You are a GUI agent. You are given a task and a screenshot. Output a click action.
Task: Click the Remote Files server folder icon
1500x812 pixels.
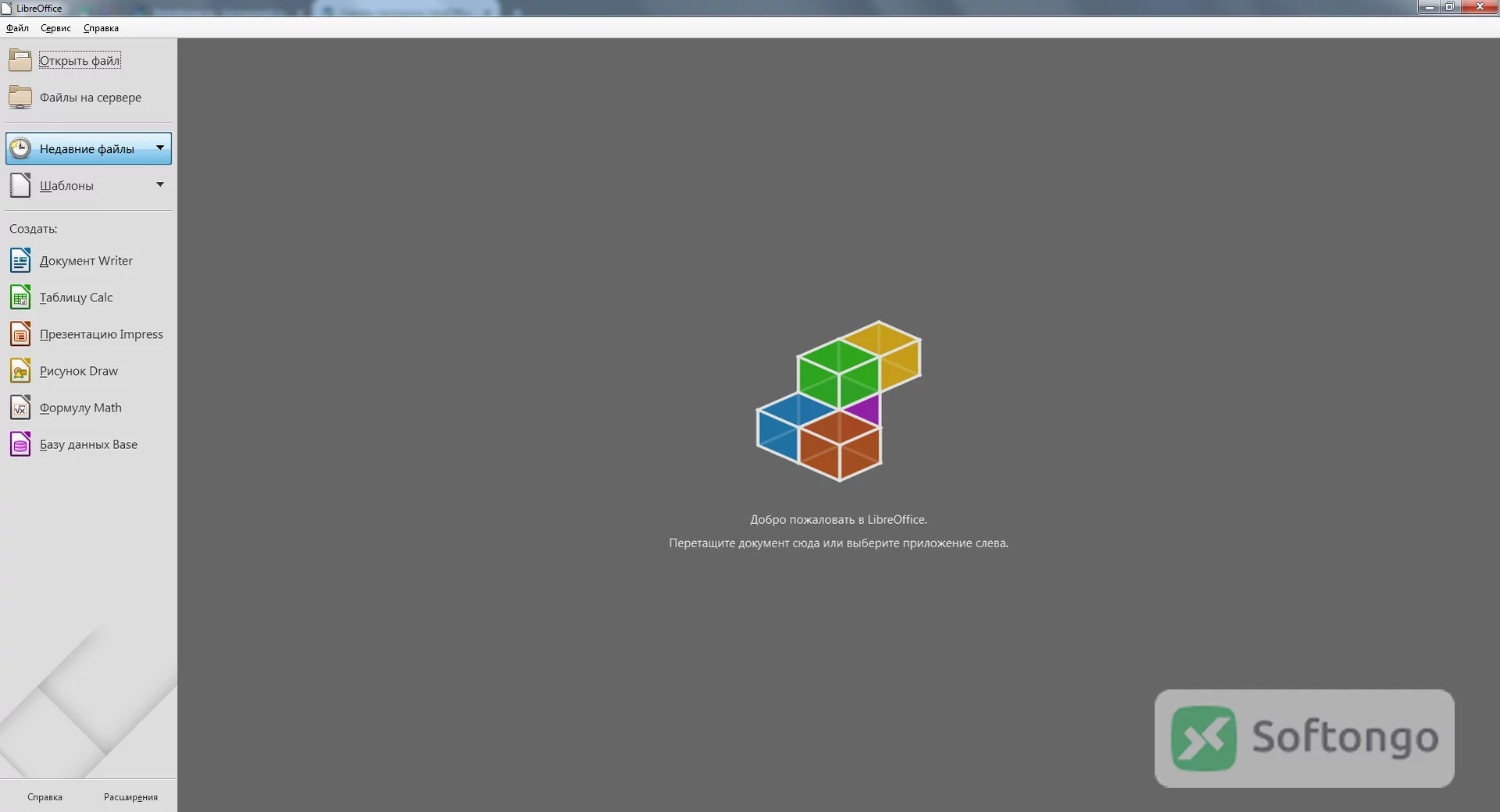pos(20,97)
